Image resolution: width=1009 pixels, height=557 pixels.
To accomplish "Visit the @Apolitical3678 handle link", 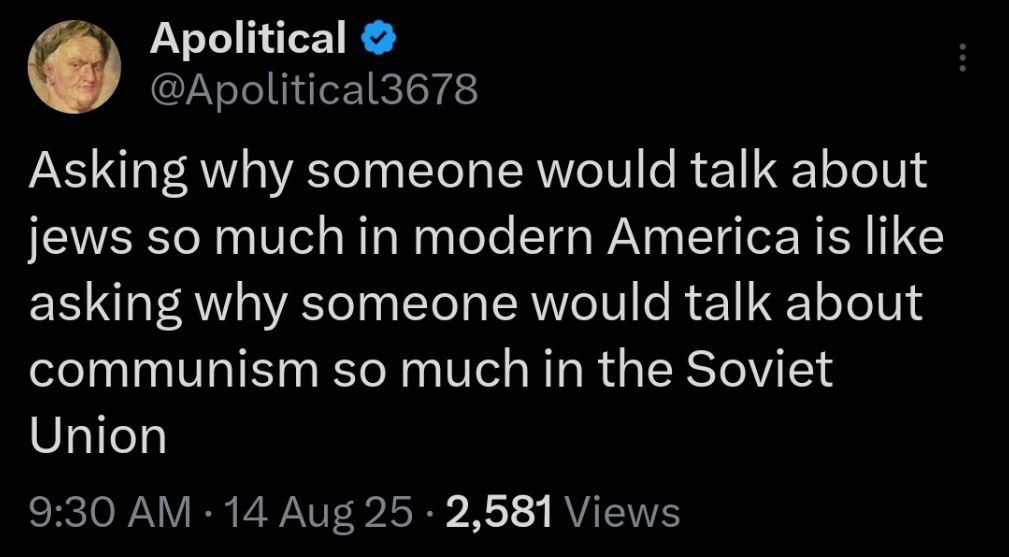I will (x=314, y=89).
